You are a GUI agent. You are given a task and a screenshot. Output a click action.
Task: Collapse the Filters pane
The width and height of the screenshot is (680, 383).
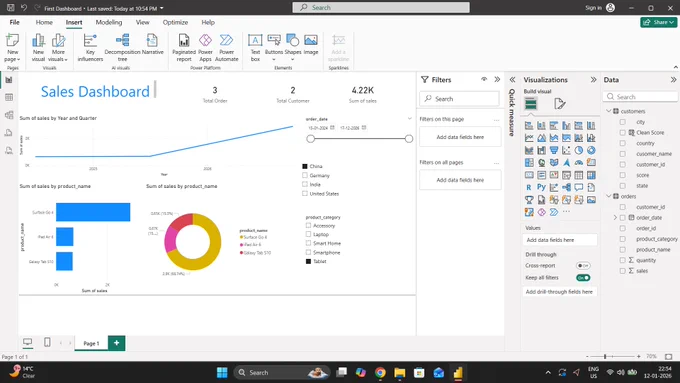(x=497, y=79)
